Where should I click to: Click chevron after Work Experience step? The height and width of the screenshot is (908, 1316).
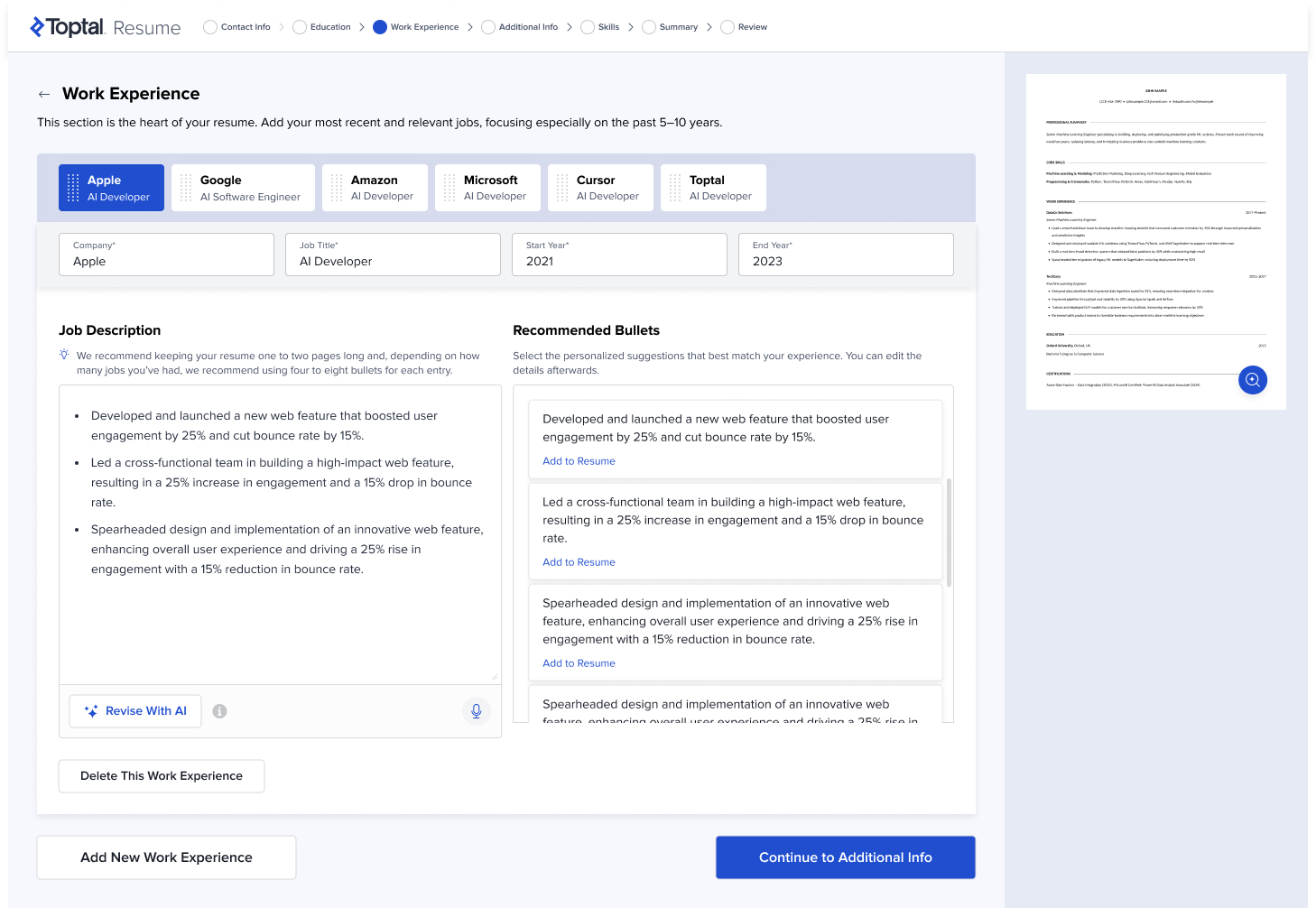click(x=470, y=27)
